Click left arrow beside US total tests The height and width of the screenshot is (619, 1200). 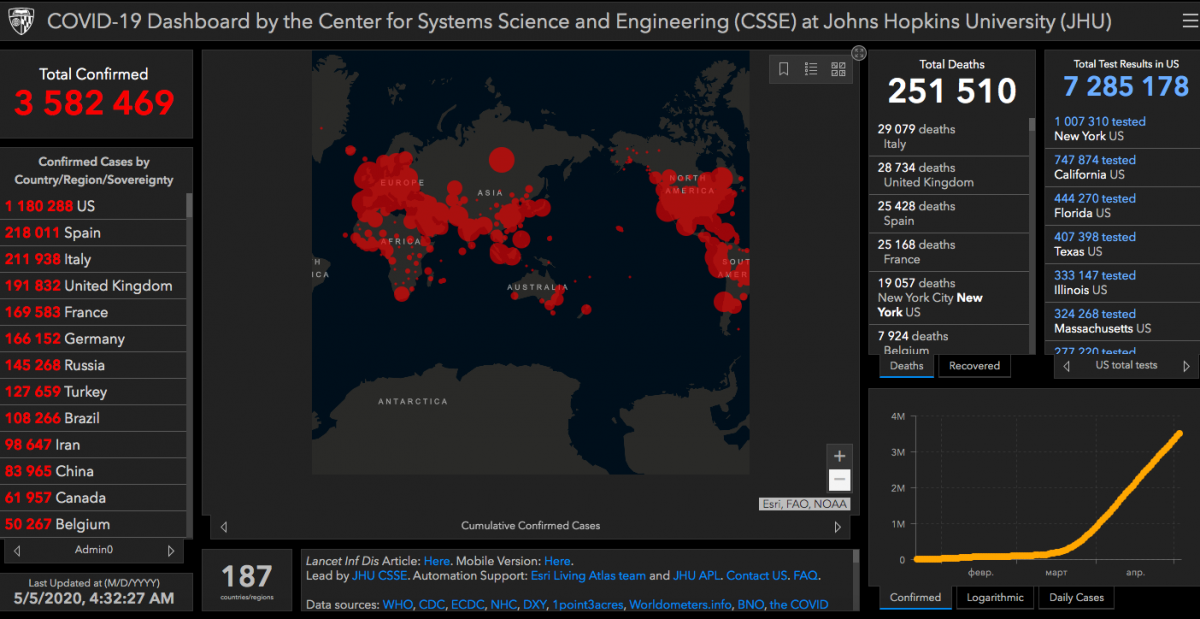click(1067, 366)
